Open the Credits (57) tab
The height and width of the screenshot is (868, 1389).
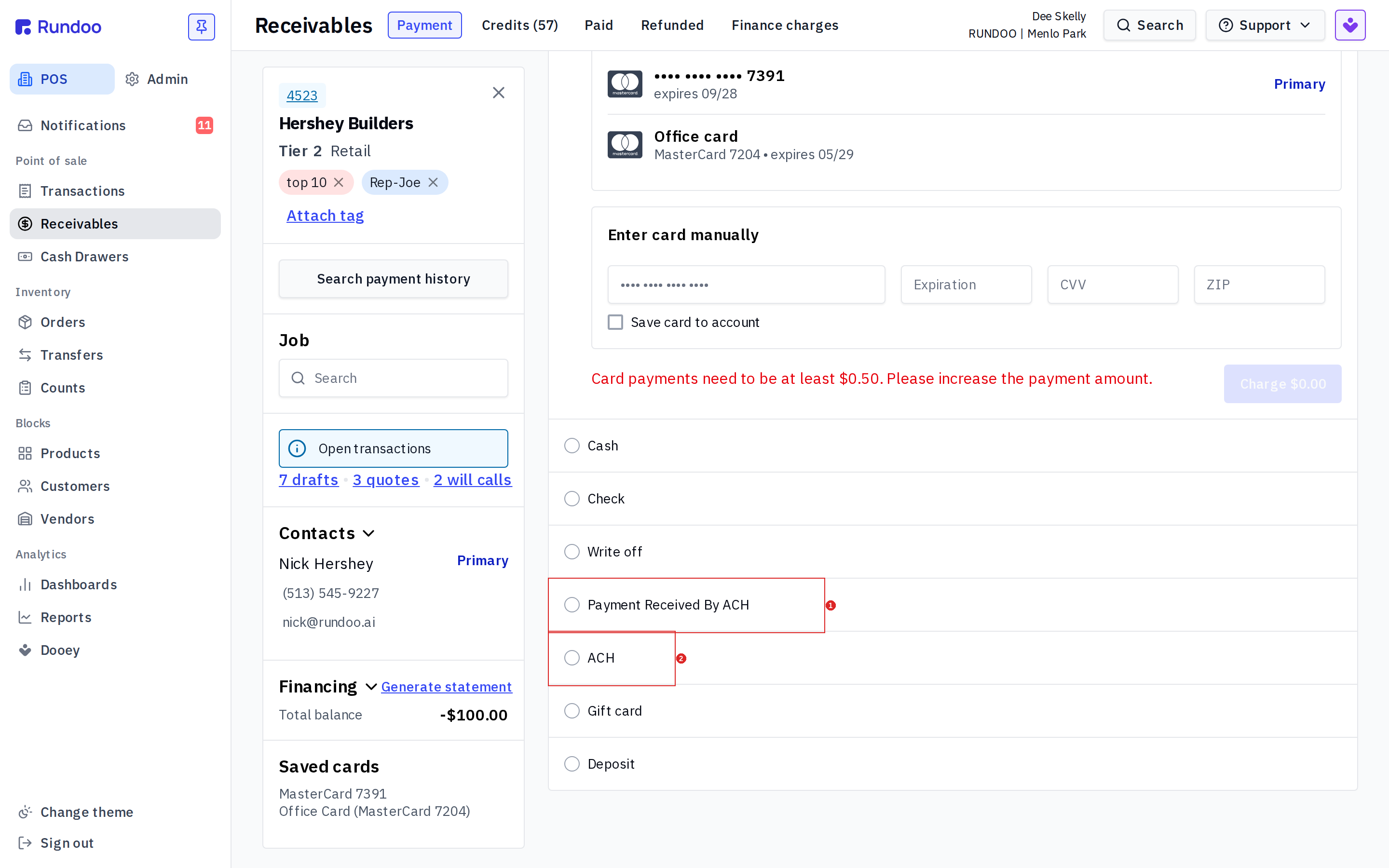coord(520,25)
